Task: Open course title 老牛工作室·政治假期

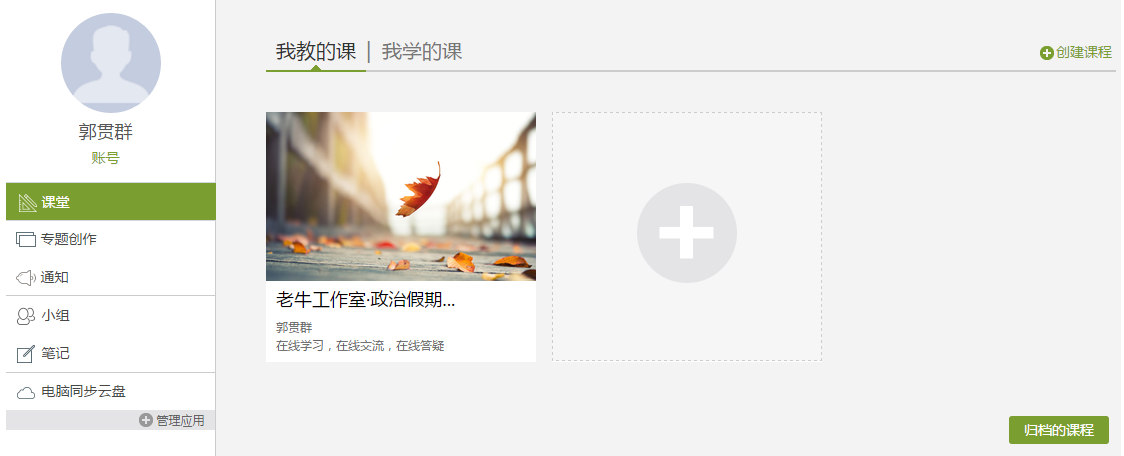Action: [366, 301]
